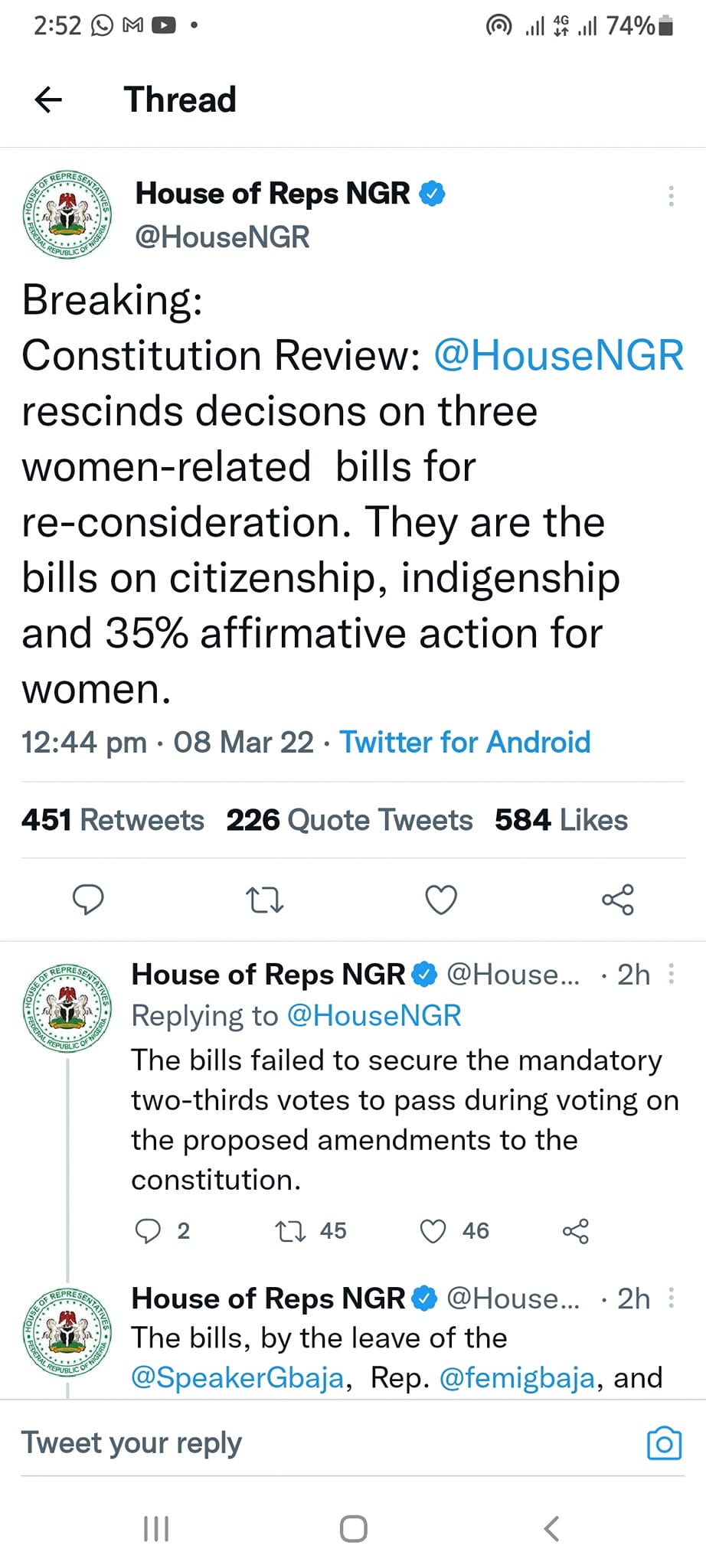This screenshot has width=706, height=1568.
Task: Open the three-dot menu on second reply
Action: (672, 1298)
